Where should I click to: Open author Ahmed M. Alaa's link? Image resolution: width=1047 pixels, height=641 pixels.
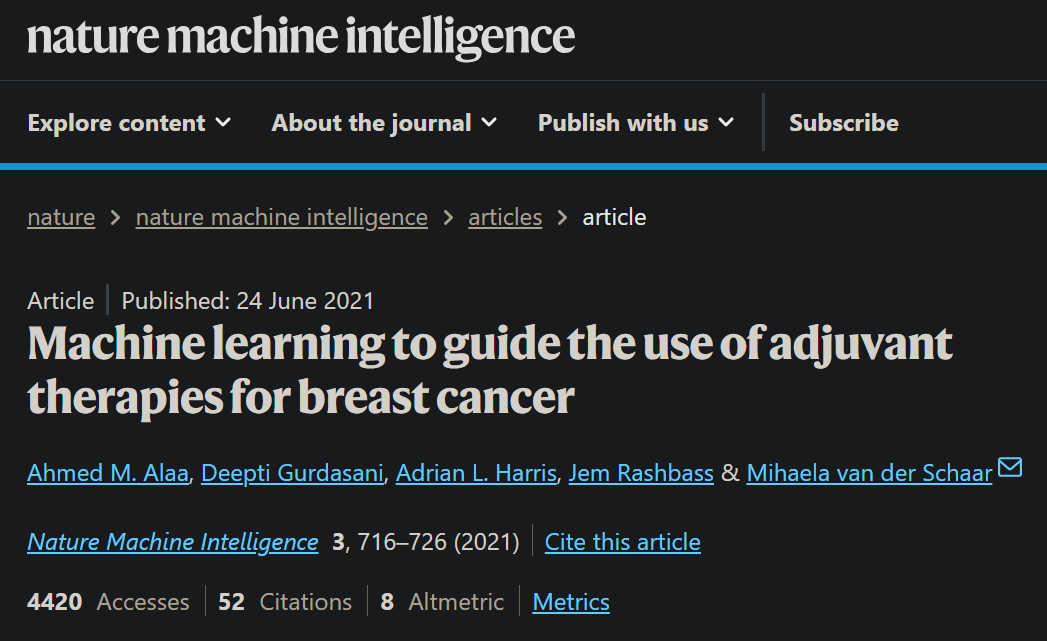108,473
